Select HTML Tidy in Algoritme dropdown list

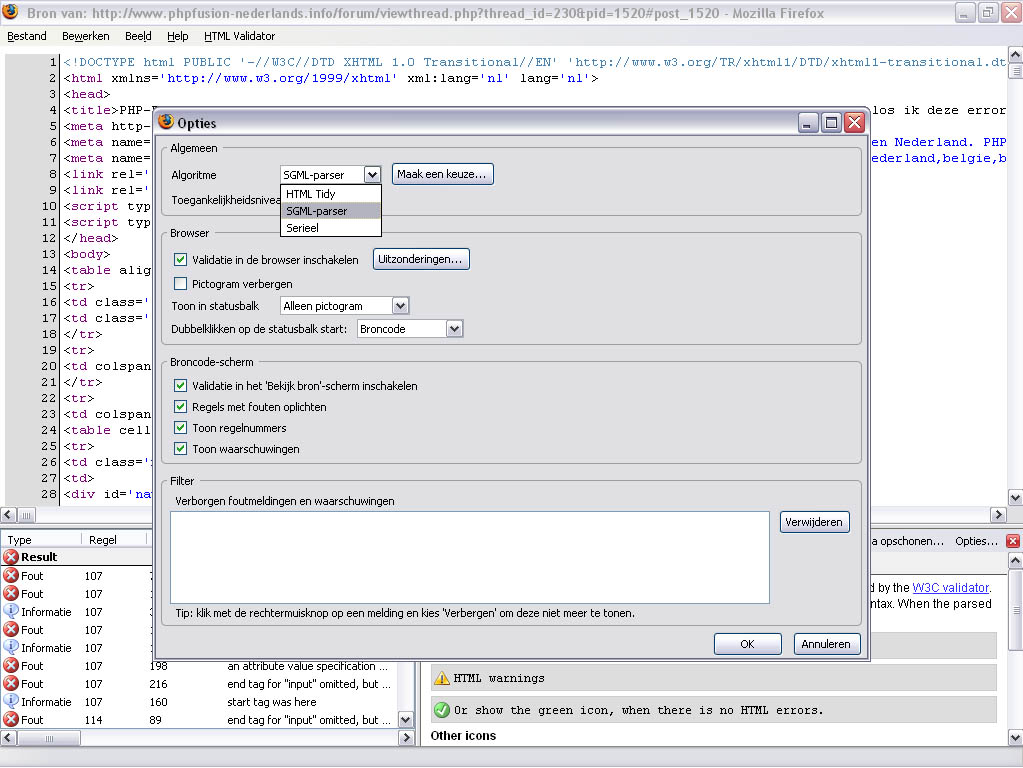point(330,194)
